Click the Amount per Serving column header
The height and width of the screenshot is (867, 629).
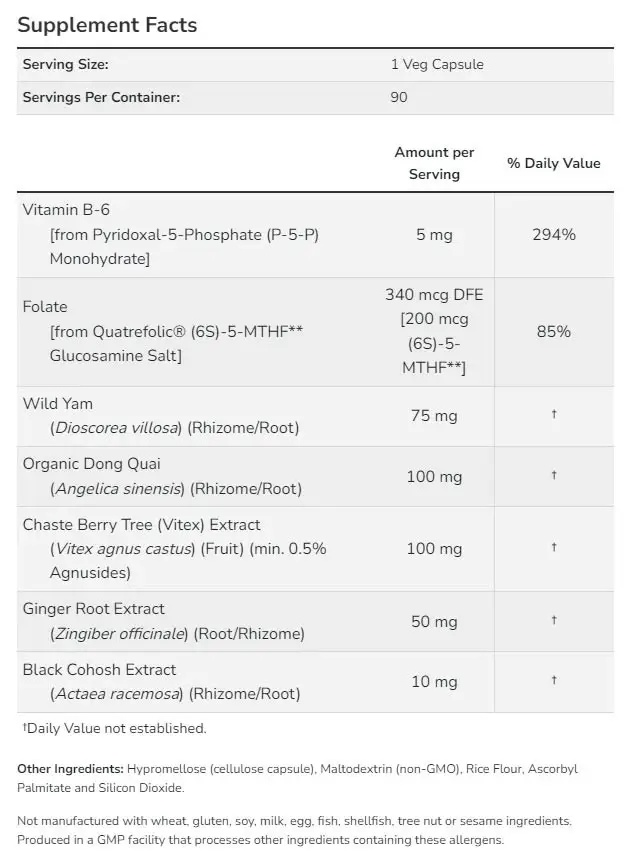click(x=434, y=163)
